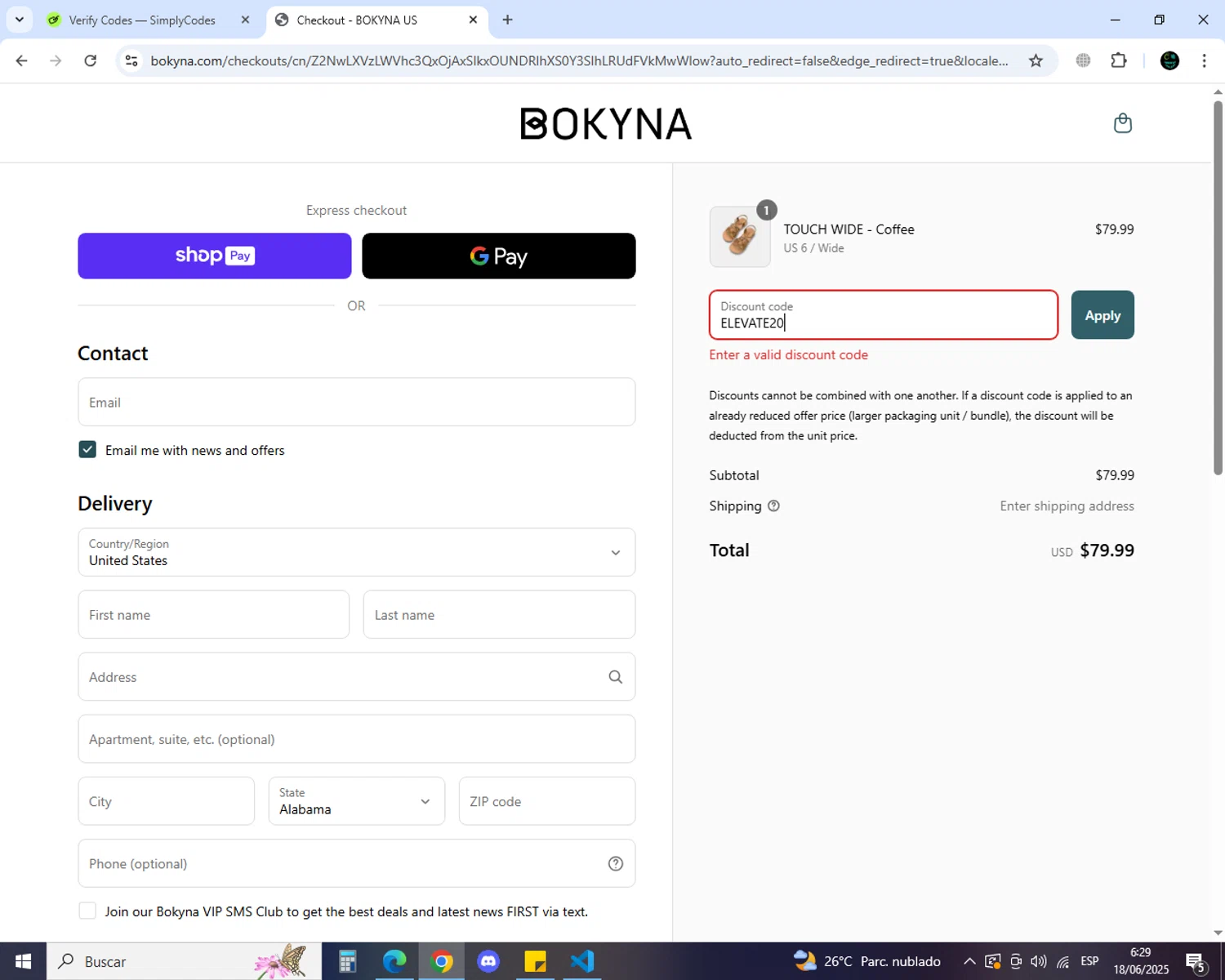Open the State dropdown showing Alabama
This screenshot has height=980, width=1225.
357,801
